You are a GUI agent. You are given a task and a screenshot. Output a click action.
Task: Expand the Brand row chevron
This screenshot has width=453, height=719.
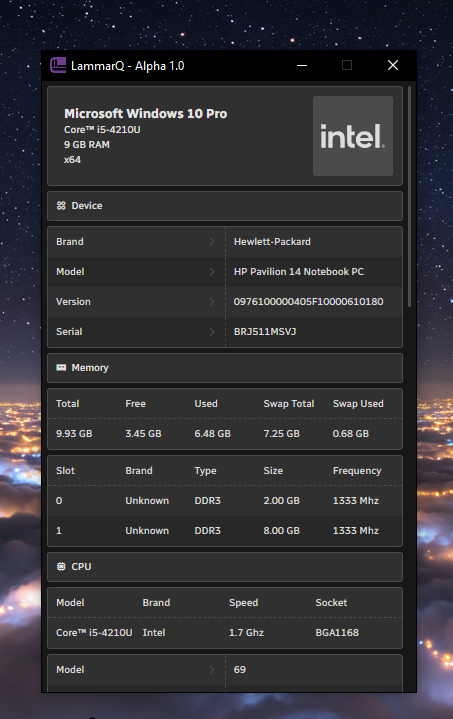[x=212, y=242]
